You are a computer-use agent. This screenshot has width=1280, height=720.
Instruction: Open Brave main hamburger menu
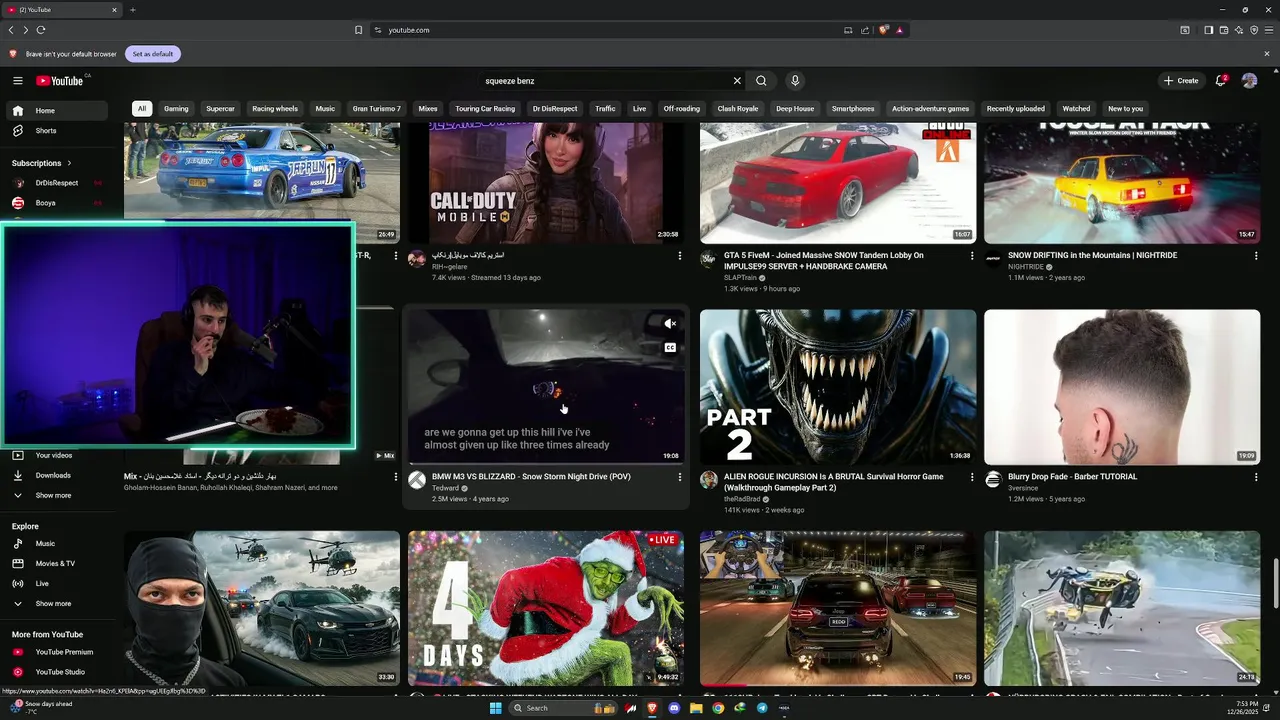[1267, 30]
